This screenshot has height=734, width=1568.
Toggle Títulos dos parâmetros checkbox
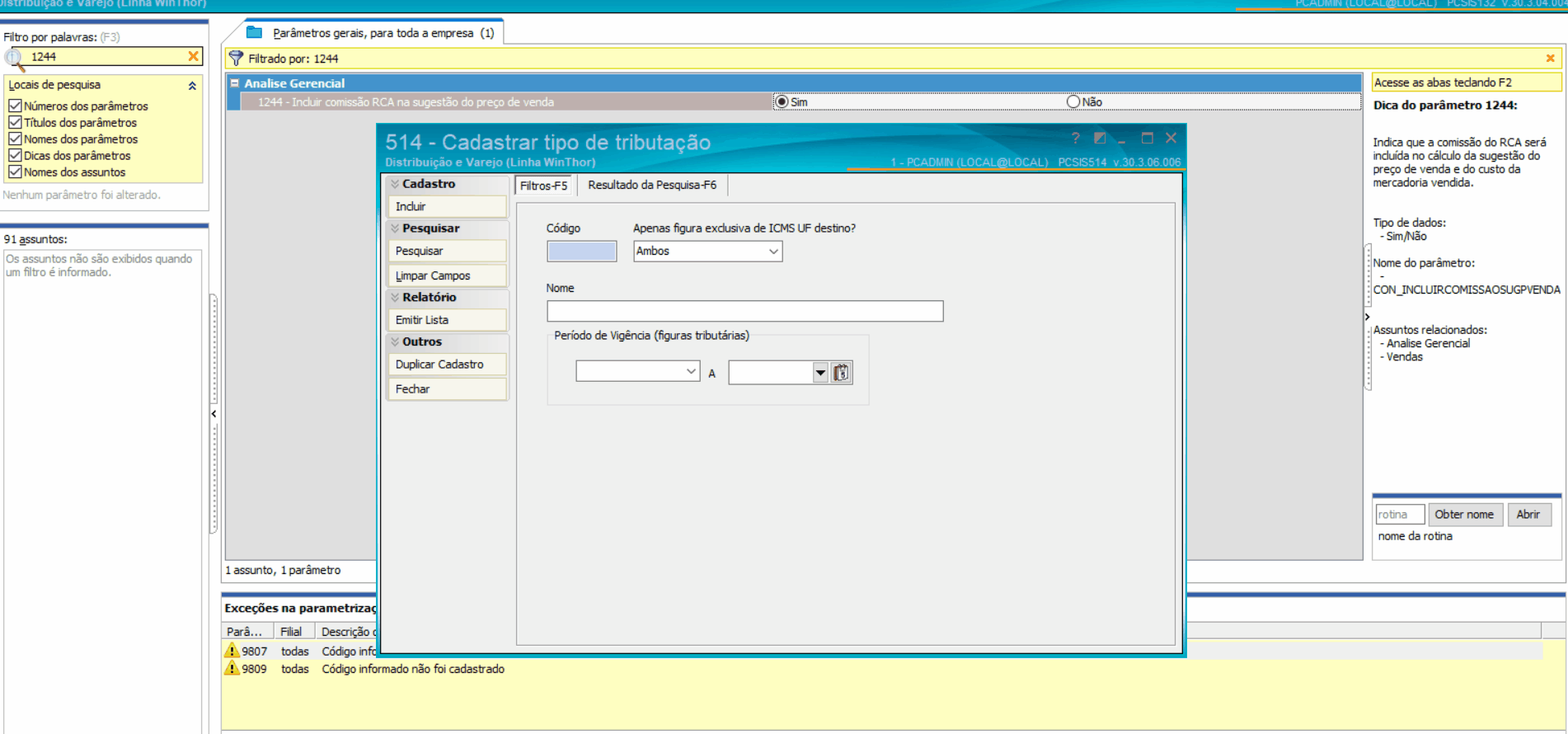[15, 122]
